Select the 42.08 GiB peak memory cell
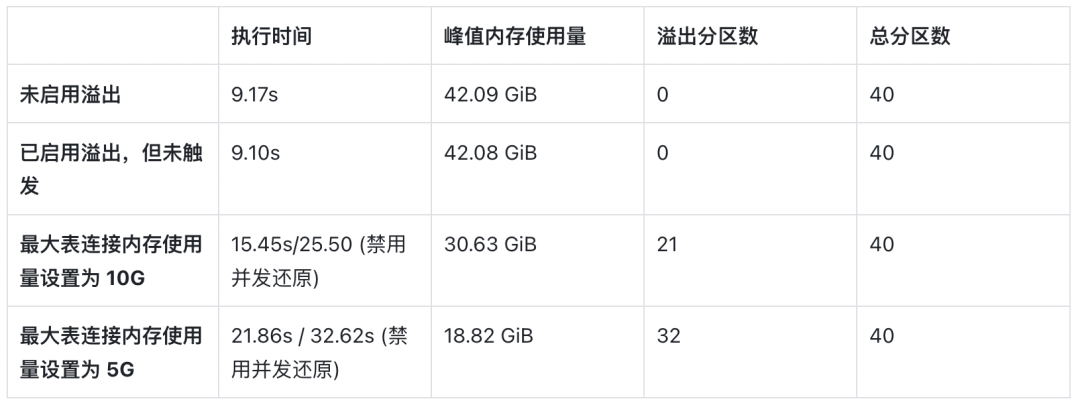The height and width of the screenshot is (403, 1080). tap(491, 154)
